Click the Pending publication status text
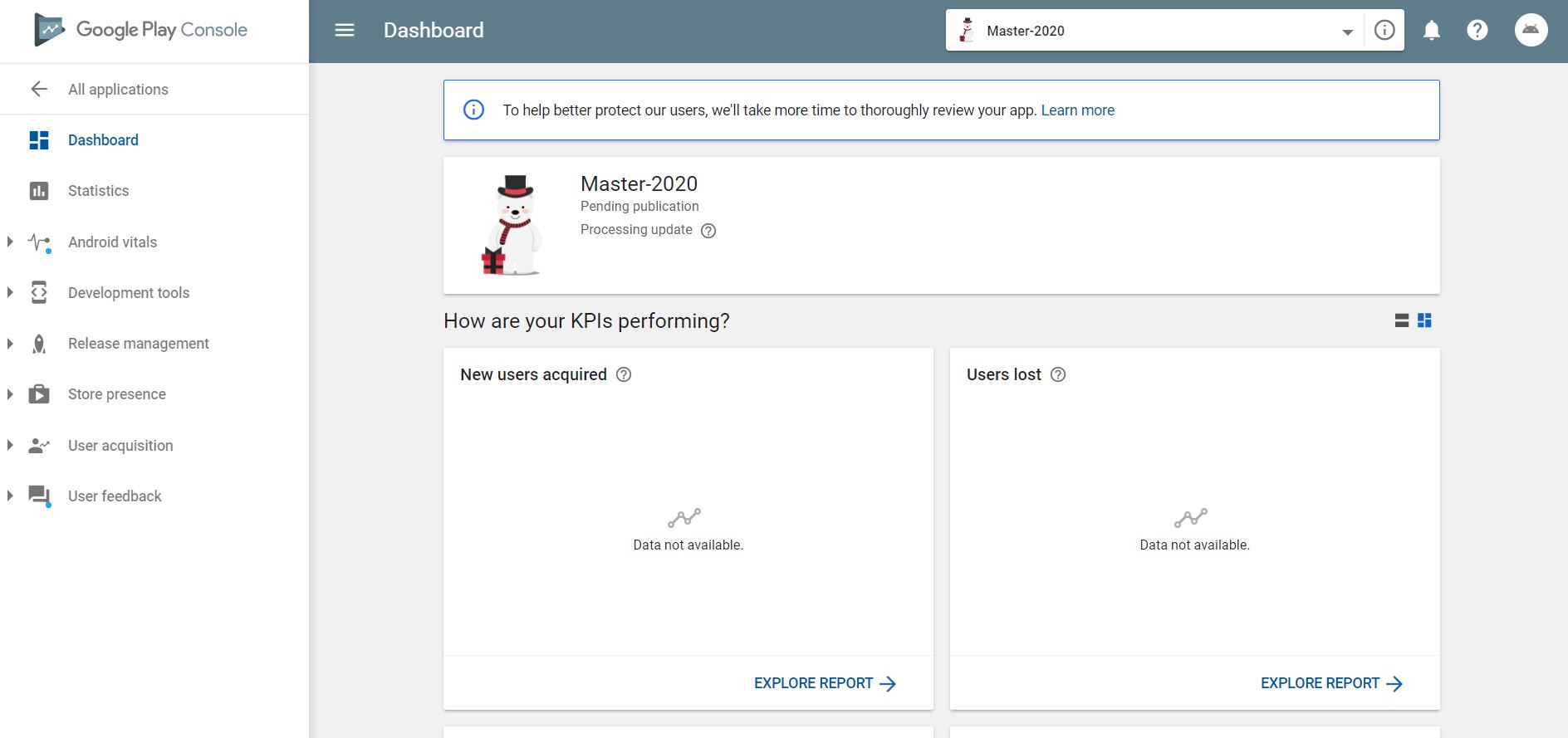The image size is (1568, 738). 639,206
